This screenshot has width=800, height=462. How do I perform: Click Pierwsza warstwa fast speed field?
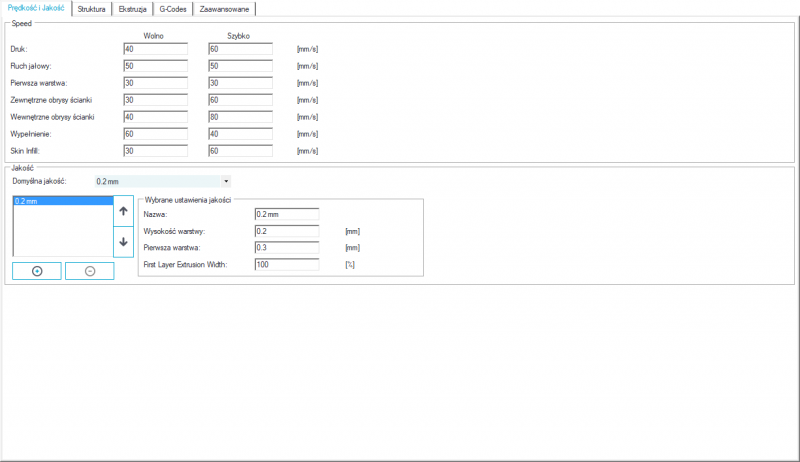[x=240, y=82]
